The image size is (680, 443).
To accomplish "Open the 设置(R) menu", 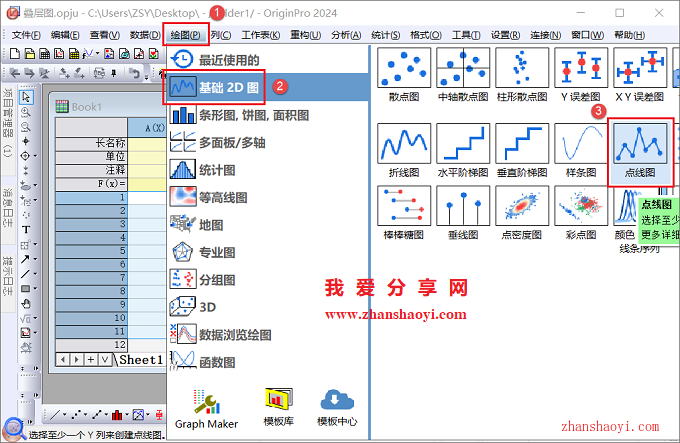I will (x=505, y=35).
